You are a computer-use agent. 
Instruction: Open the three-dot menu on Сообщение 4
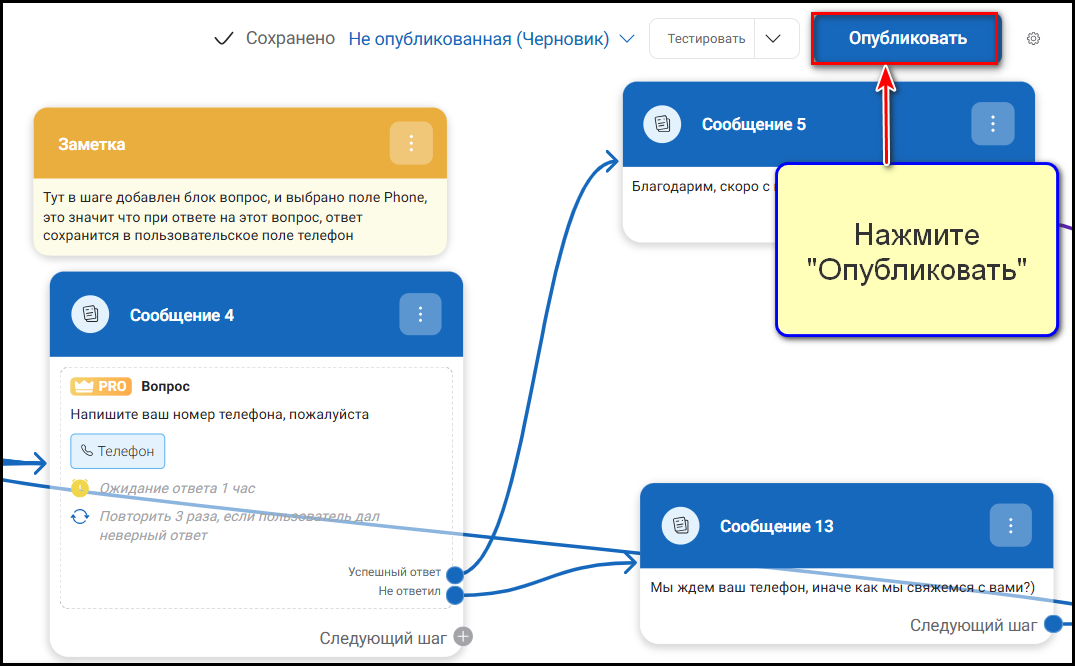pos(420,315)
